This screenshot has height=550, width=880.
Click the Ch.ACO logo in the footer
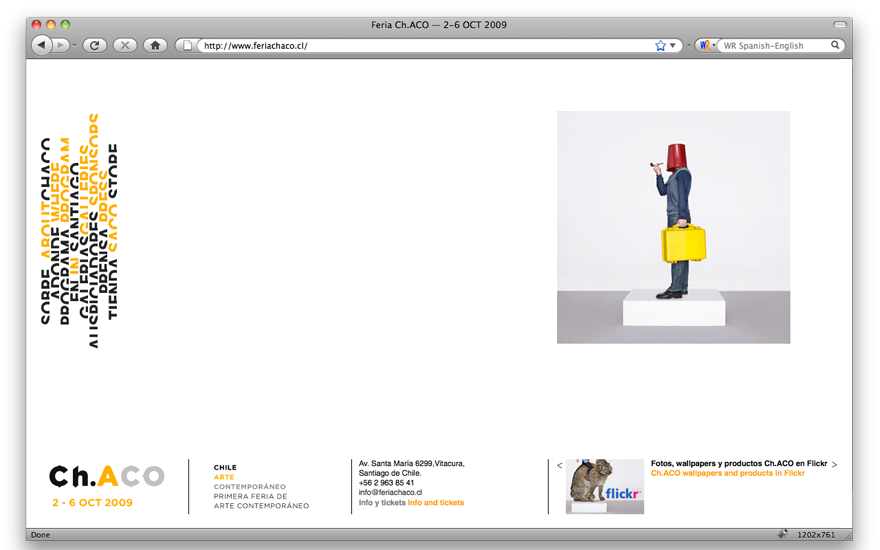point(107,476)
